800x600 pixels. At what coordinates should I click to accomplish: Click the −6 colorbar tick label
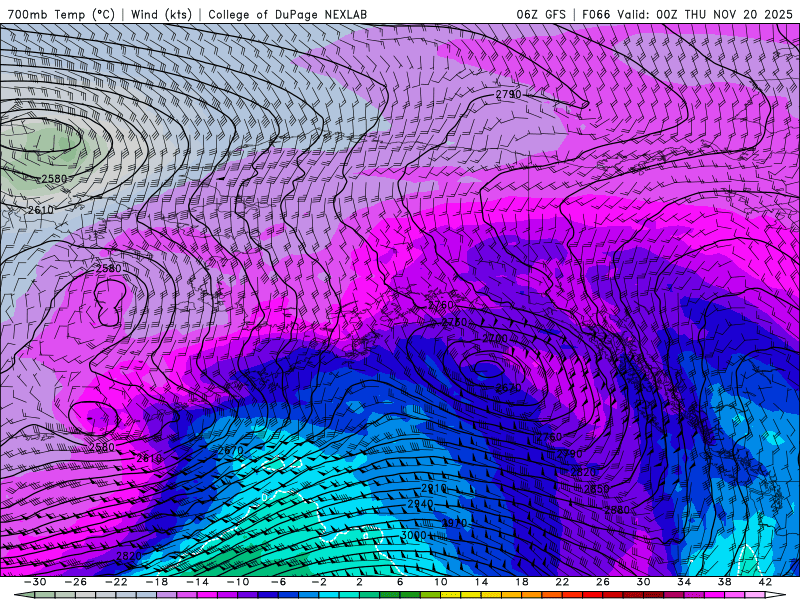[x=278, y=582]
